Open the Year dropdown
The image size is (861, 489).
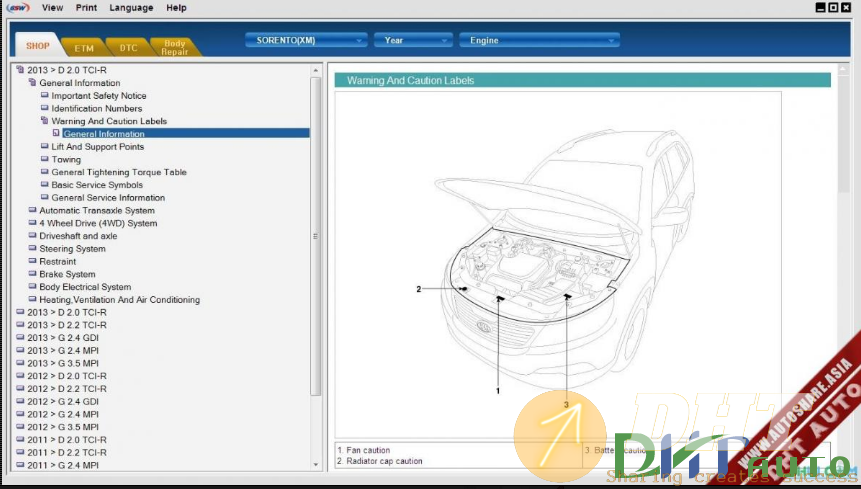click(413, 40)
